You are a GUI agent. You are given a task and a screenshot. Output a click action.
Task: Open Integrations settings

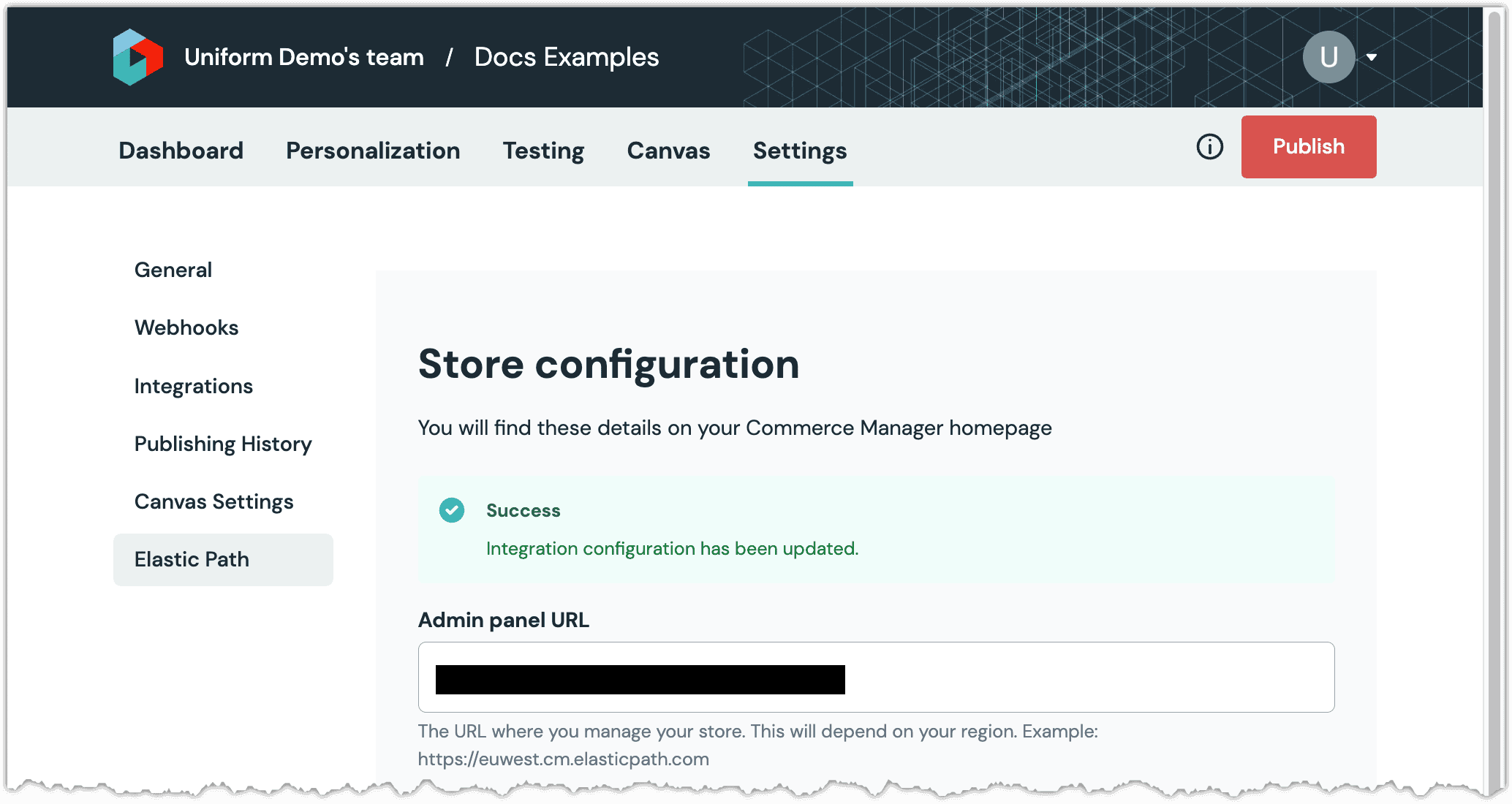tap(194, 386)
